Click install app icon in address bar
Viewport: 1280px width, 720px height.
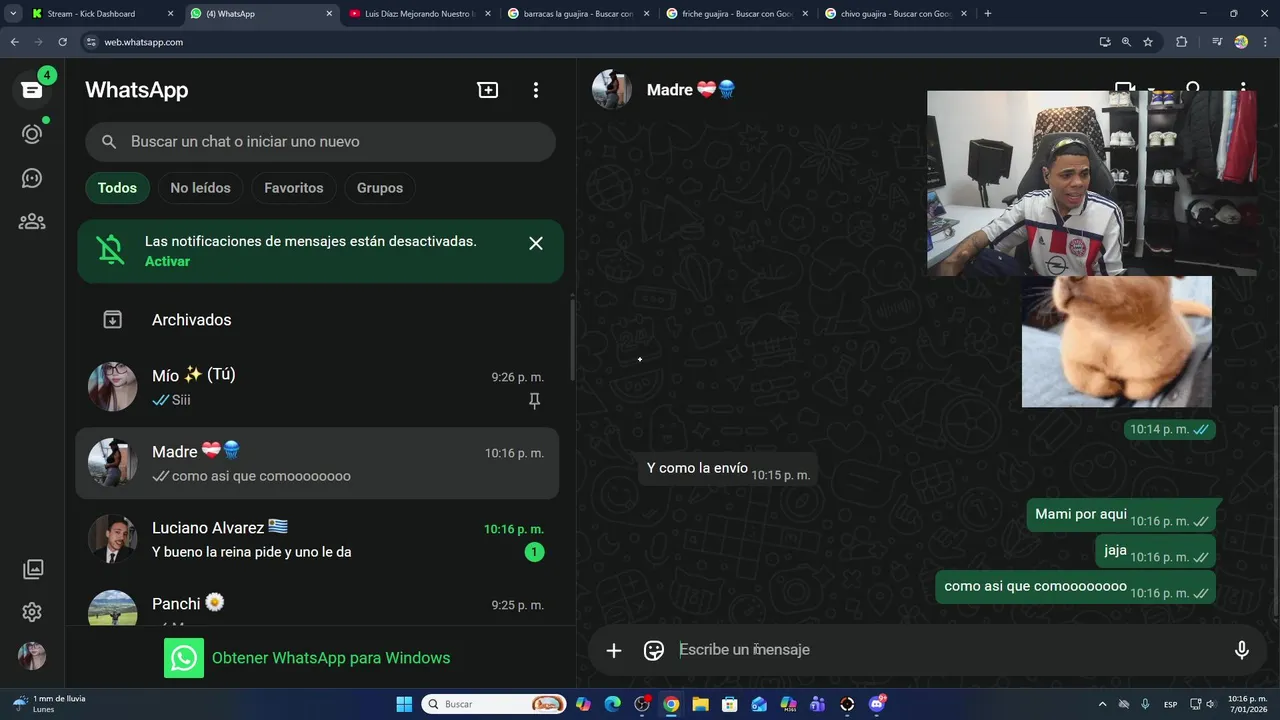pos(1105,42)
